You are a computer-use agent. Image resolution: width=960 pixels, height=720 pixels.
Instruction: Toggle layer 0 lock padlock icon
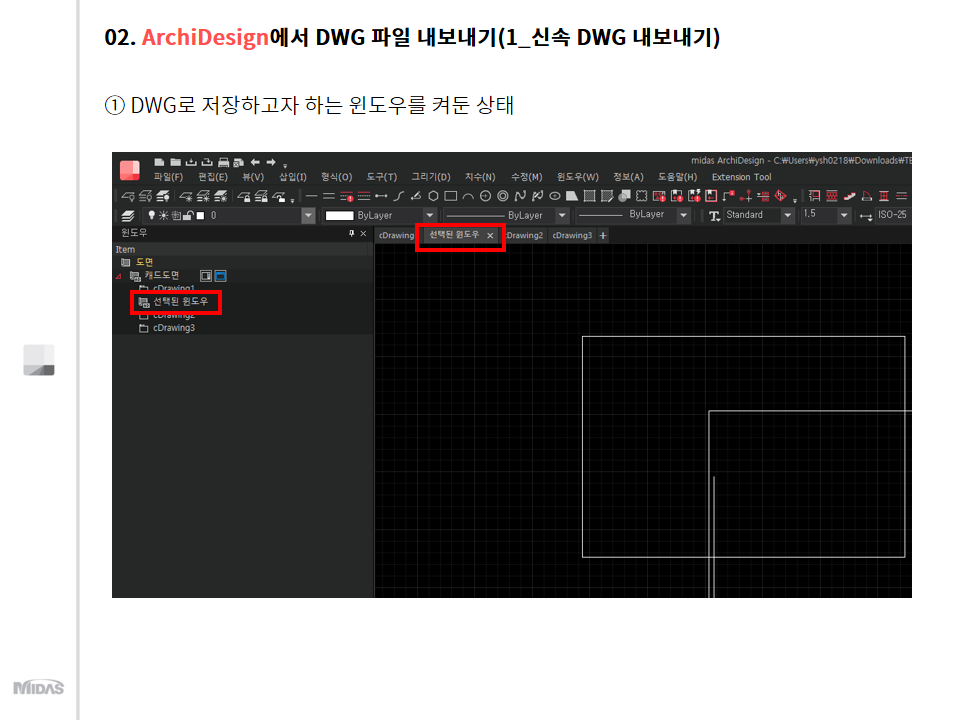(189, 216)
